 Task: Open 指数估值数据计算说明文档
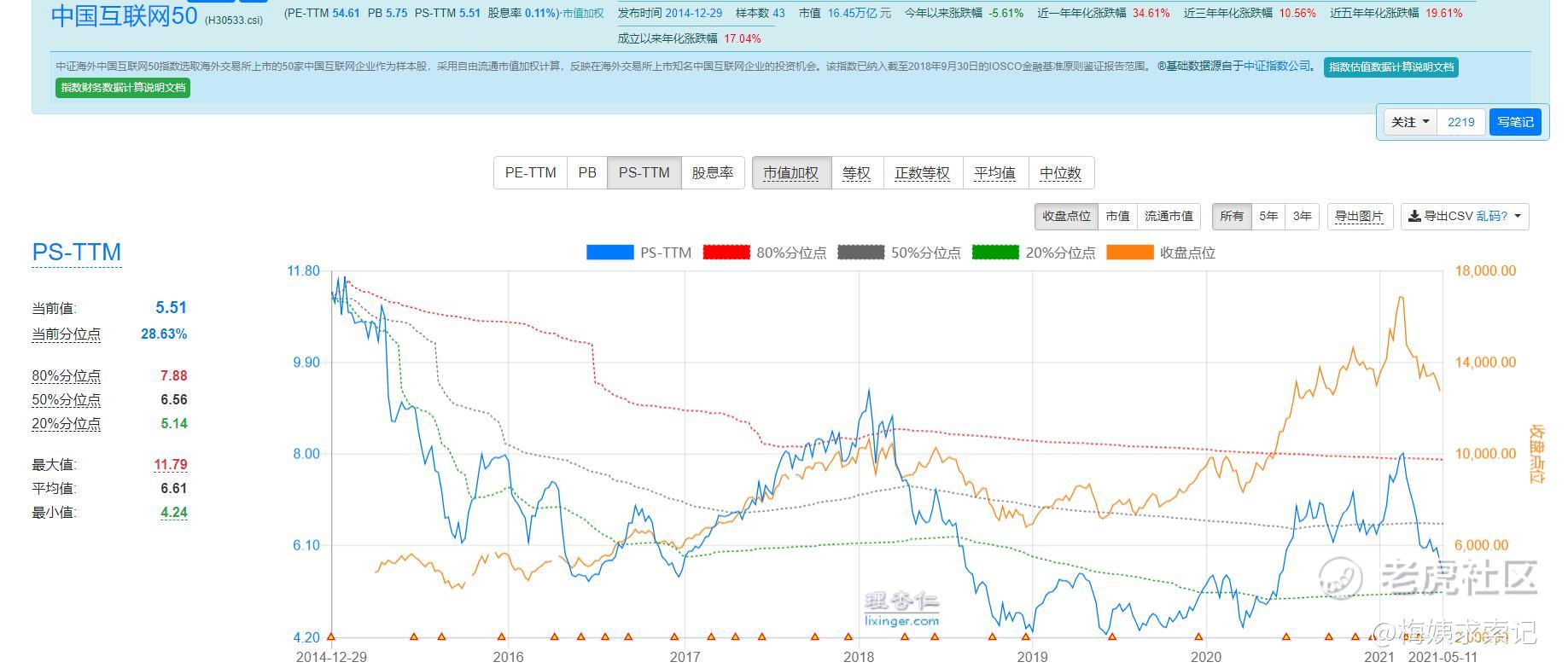tap(1391, 67)
